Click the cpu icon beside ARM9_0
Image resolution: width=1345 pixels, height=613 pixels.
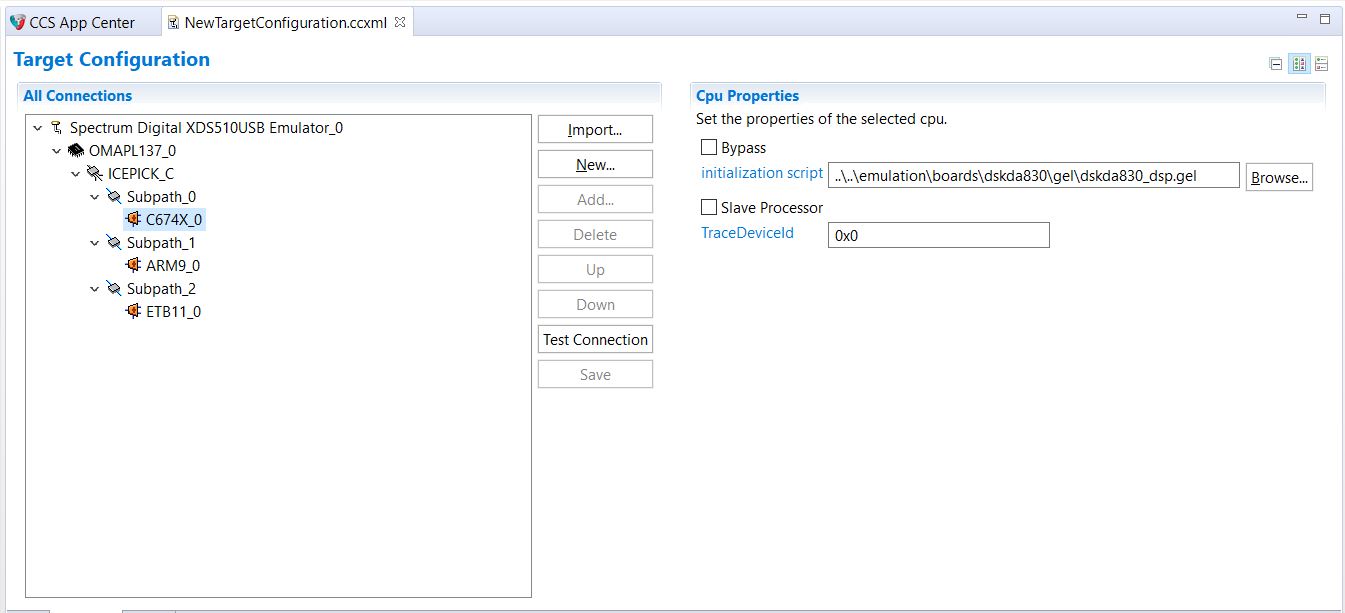(133, 266)
